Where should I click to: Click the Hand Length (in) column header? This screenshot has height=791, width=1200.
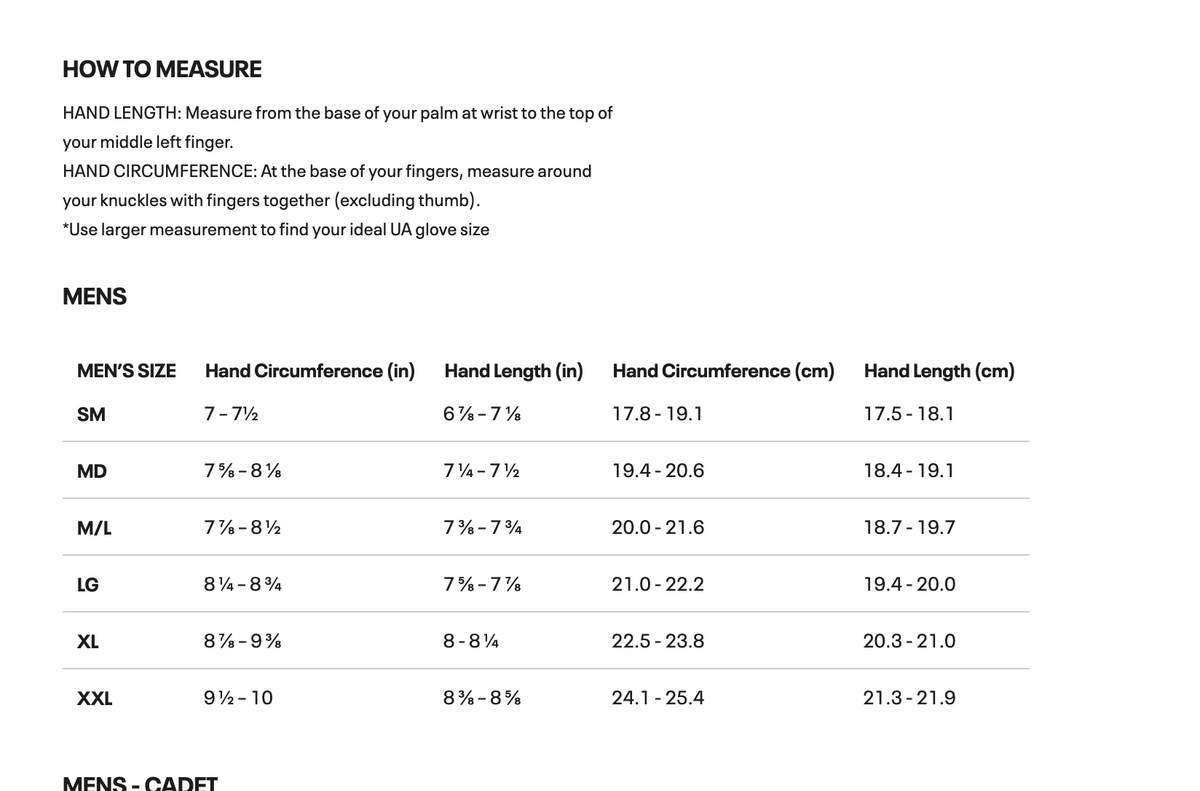click(513, 371)
